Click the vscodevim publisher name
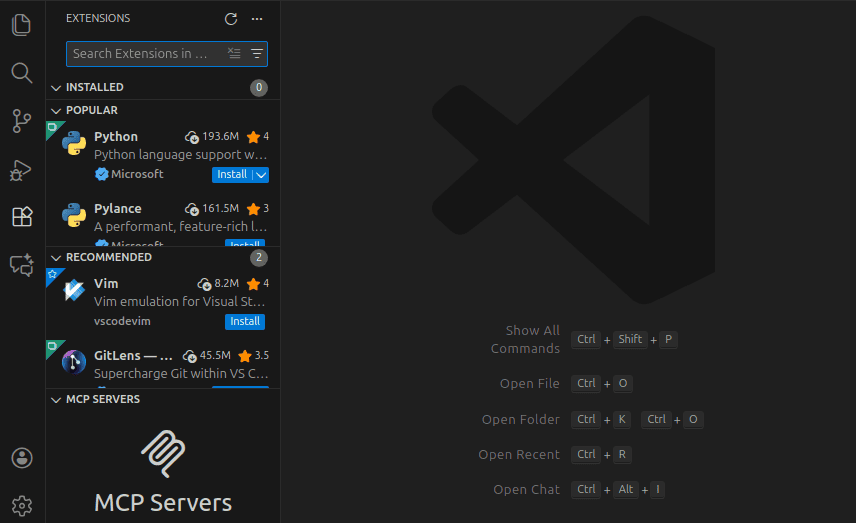The height and width of the screenshot is (523, 856). [x=122, y=321]
